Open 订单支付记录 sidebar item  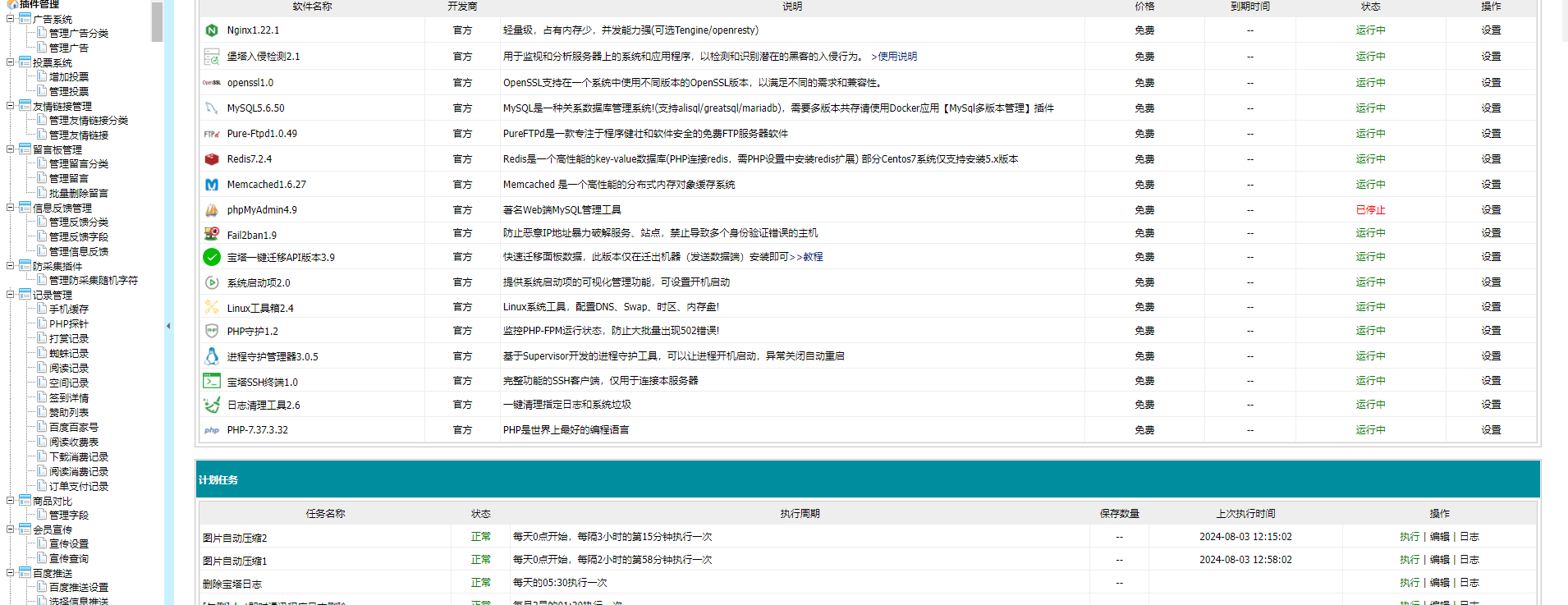point(78,487)
